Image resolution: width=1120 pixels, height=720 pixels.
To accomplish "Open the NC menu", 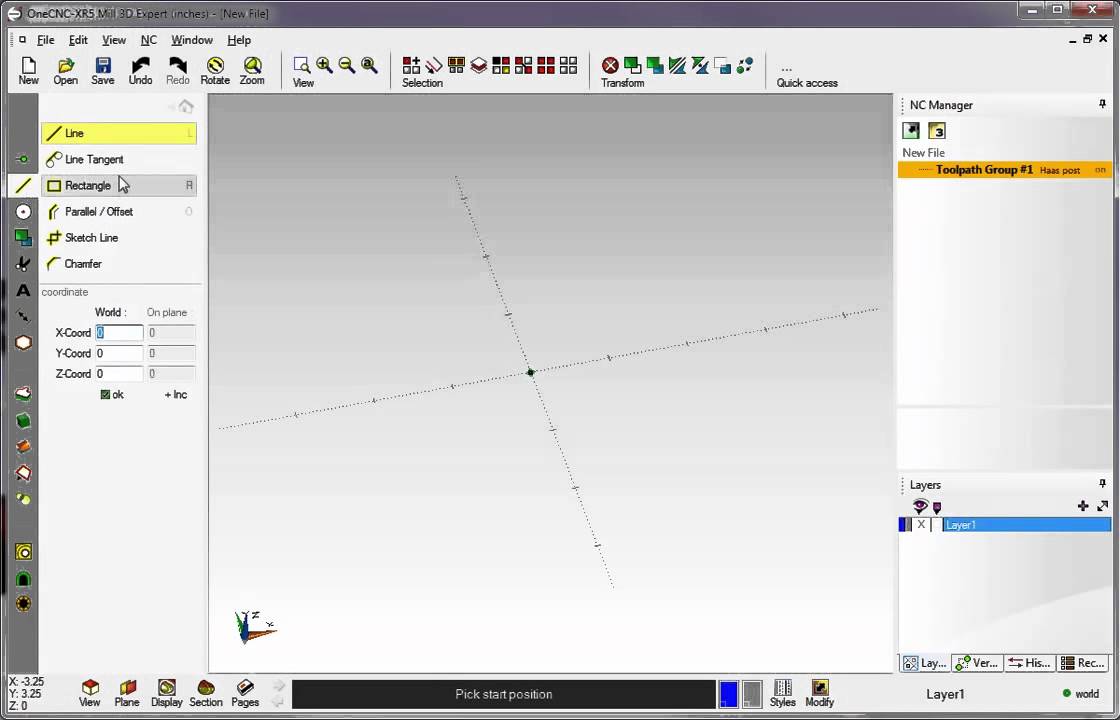I will point(149,40).
